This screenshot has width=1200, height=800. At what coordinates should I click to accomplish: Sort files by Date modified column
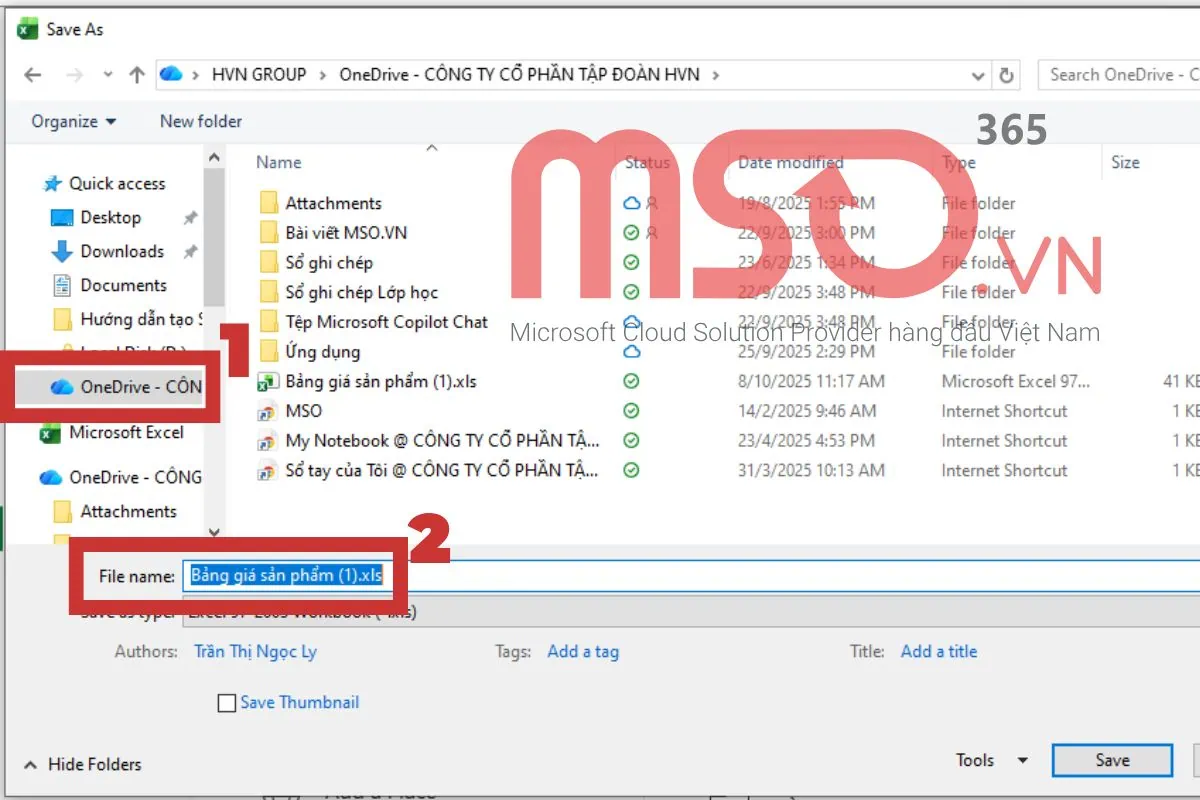790,162
